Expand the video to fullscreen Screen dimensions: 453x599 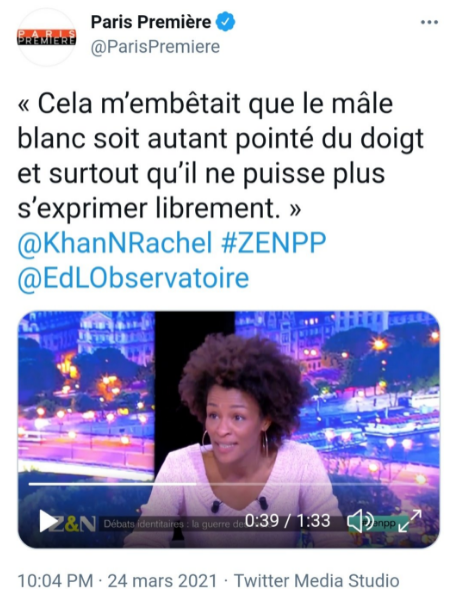click(x=409, y=520)
